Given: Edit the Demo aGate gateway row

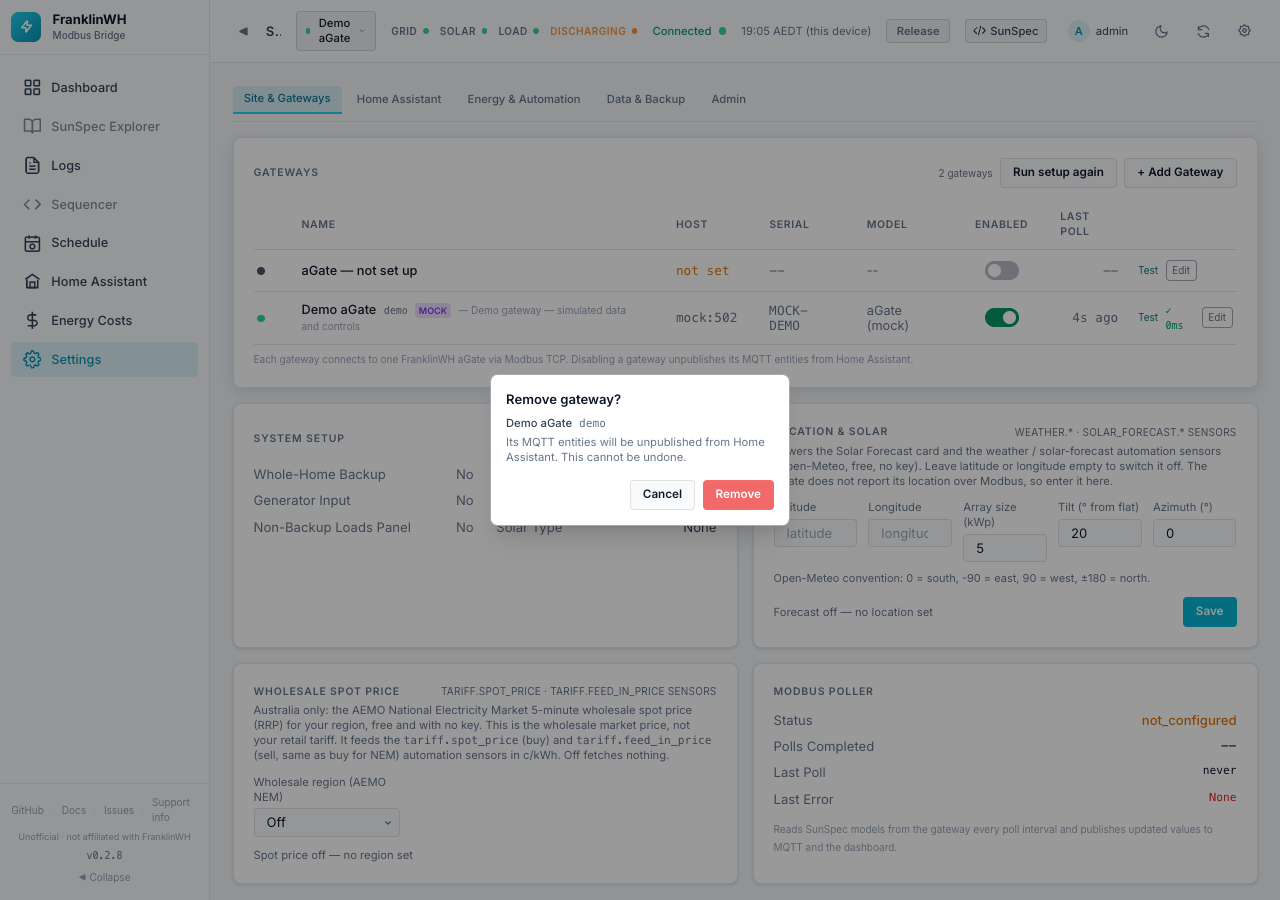Looking at the screenshot, I should (x=1217, y=317).
